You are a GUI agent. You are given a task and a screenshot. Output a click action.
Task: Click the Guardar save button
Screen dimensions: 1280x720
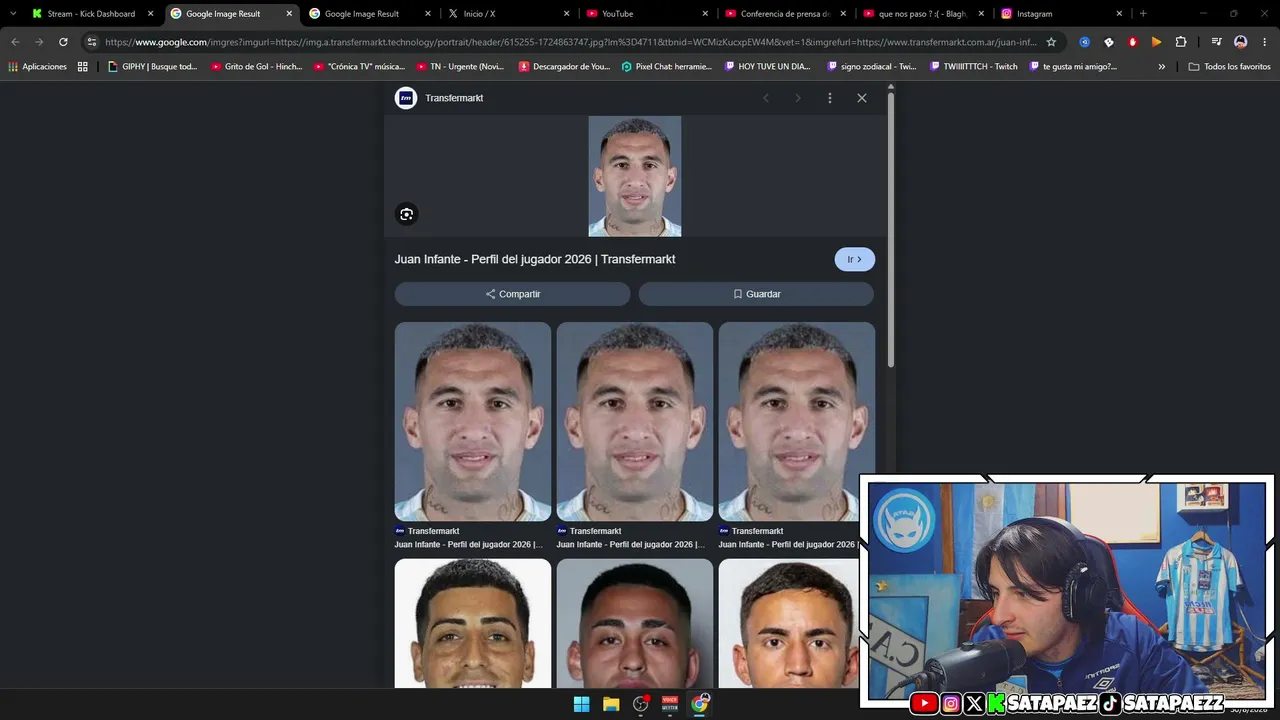point(756,294)
